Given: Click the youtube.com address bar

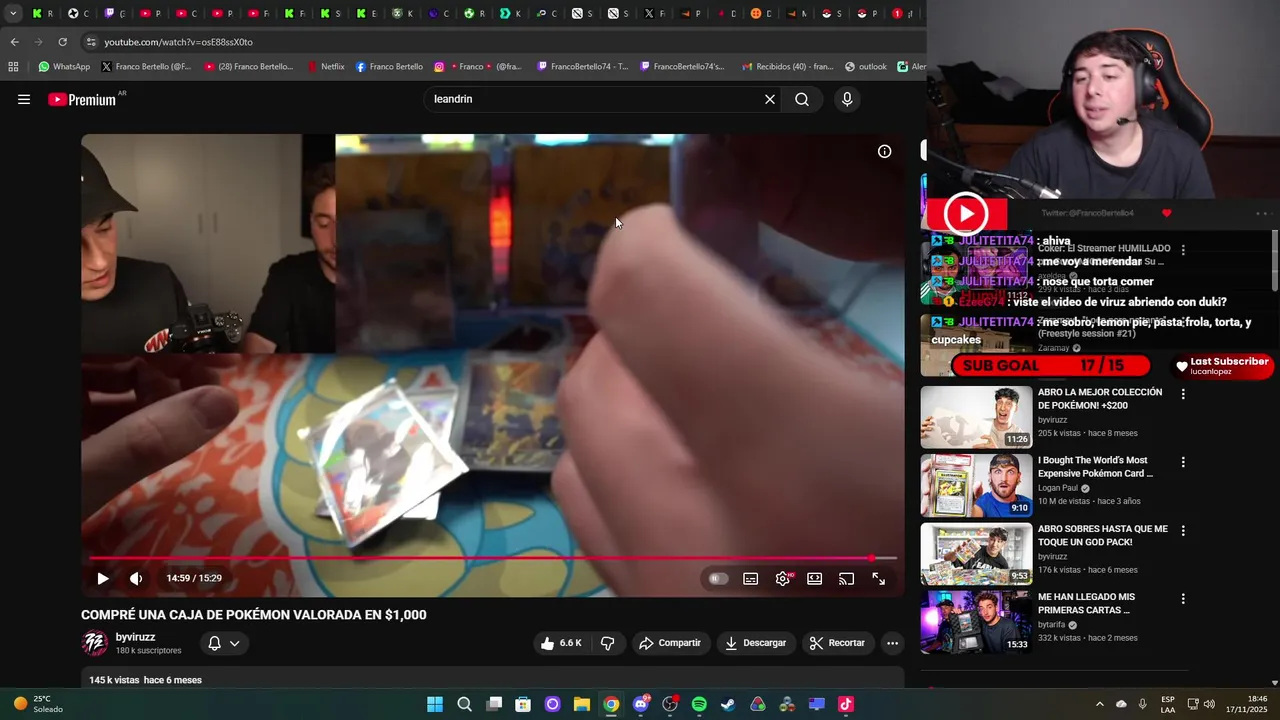Looking at the screenshot, I should click(x=500, y=42).
